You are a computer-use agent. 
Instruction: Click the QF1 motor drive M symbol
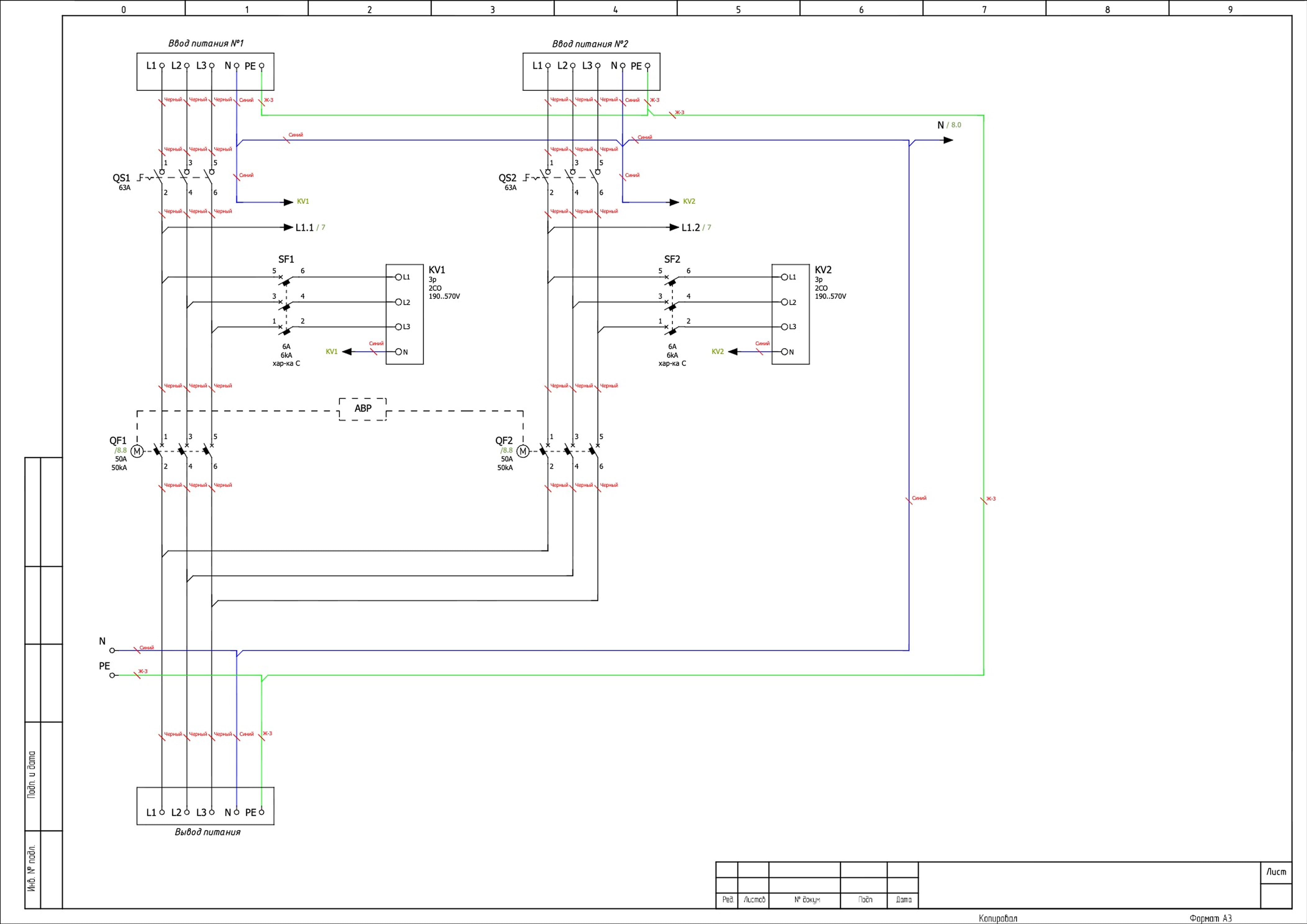coord(137,451)
